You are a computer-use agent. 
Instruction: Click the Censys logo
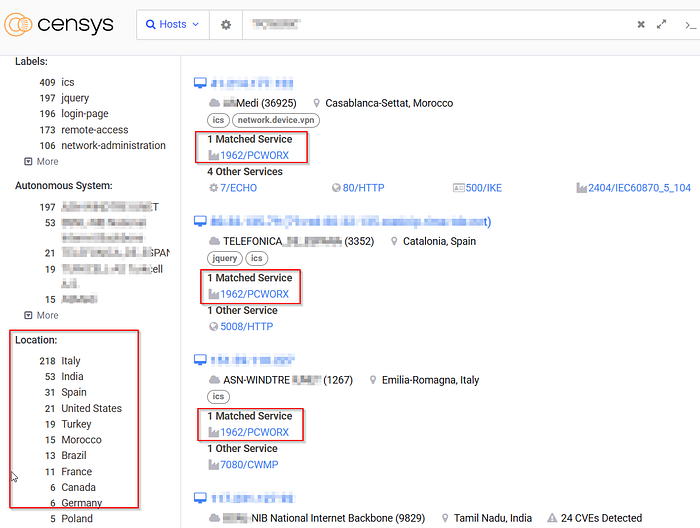click(x=59, y=25)
